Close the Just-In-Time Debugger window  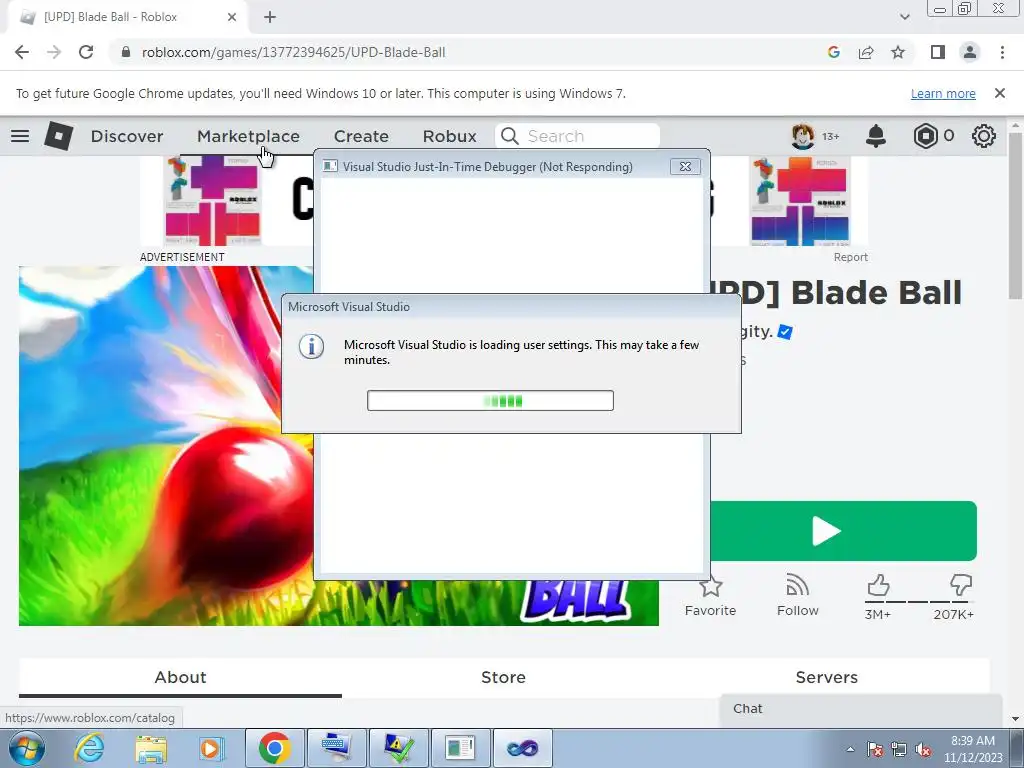(685, 167)
